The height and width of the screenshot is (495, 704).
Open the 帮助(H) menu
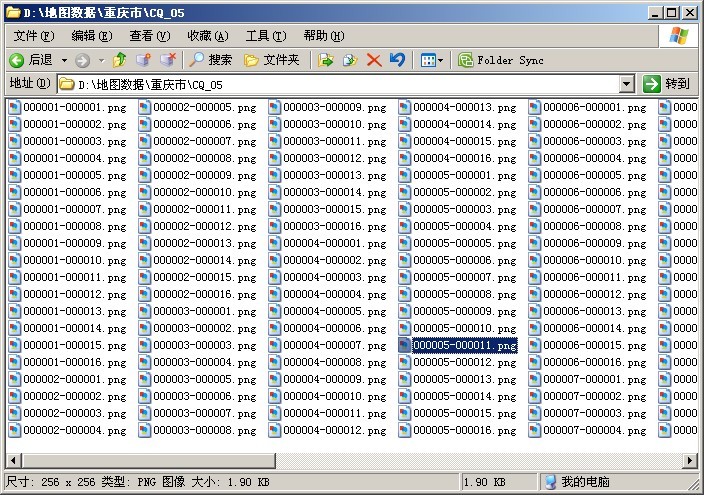click(x=324, y=36)
